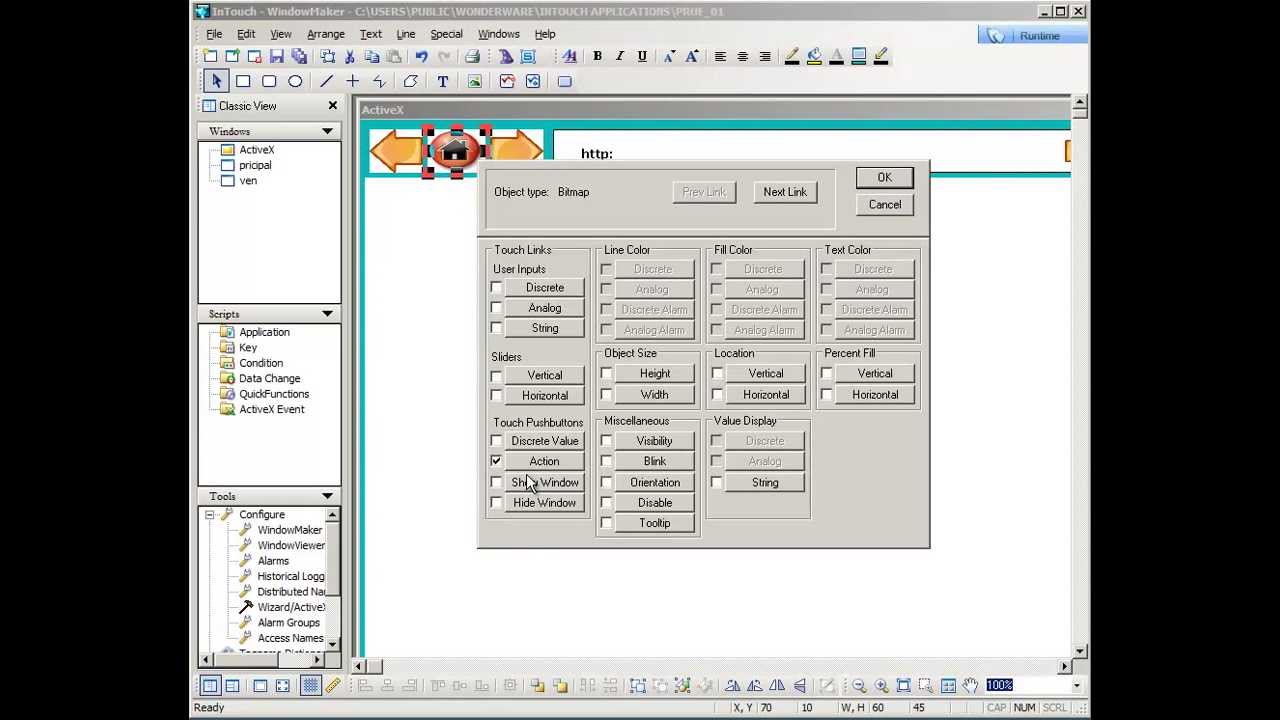Open the Text Color tool
1280x720 pixels.
tap(836, 57)
